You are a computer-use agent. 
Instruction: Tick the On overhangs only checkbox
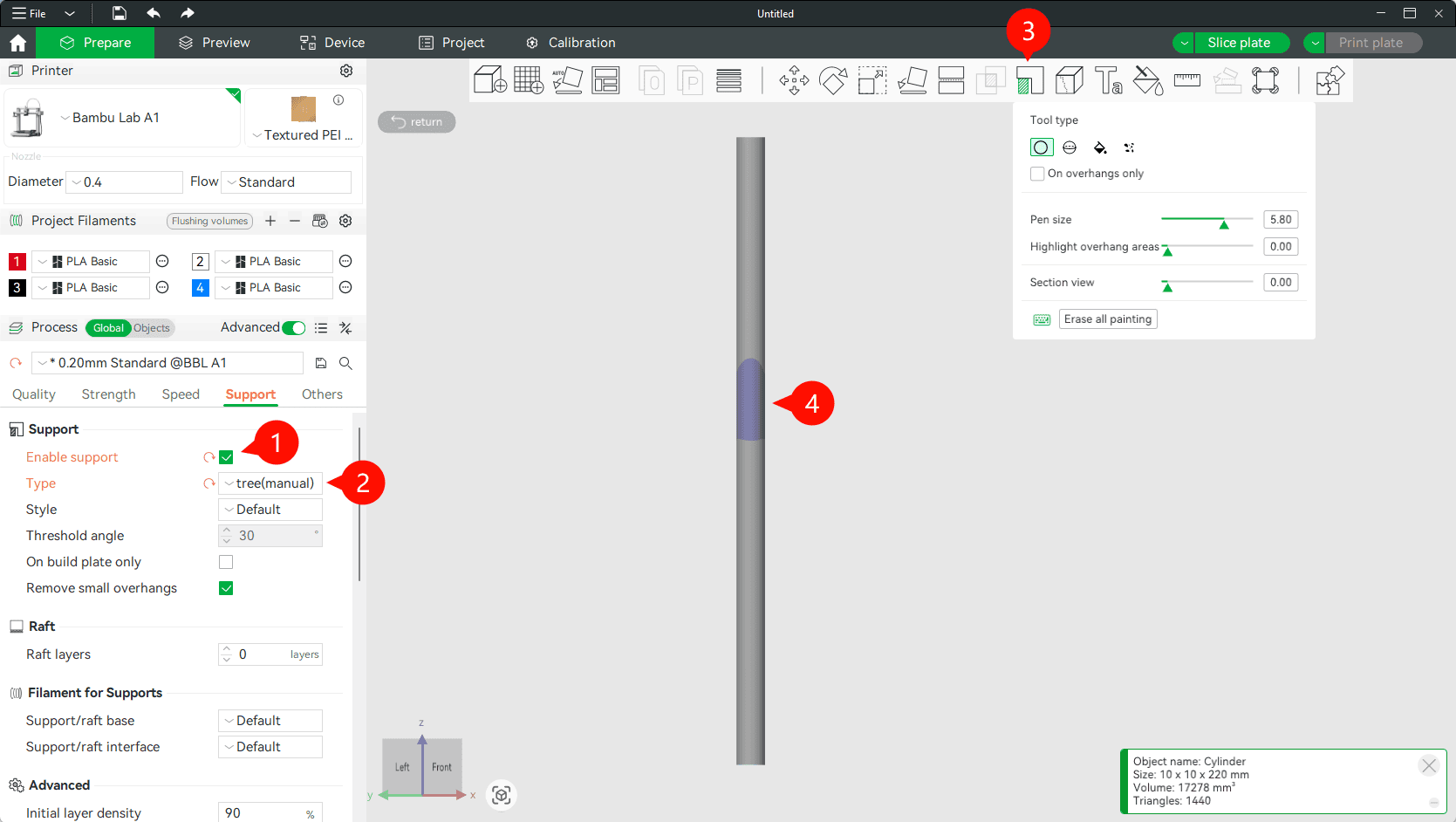point(1037,174)
